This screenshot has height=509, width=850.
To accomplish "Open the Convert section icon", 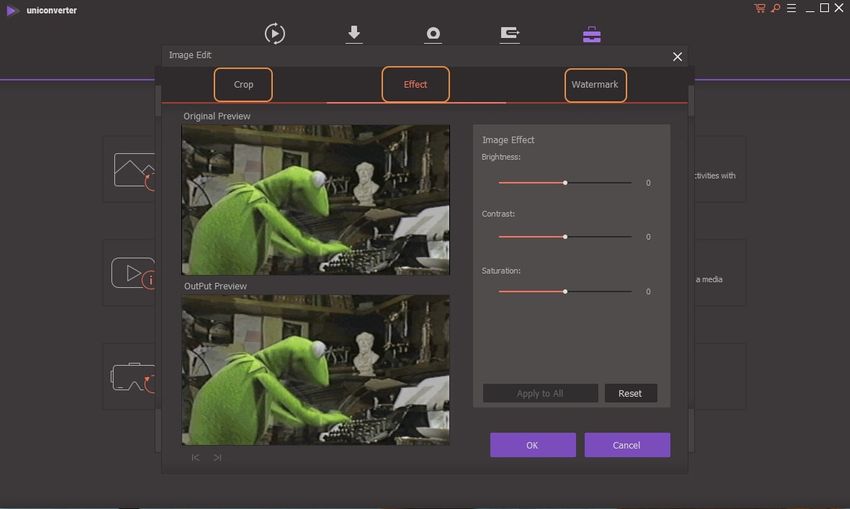I will tap(275, 33).
